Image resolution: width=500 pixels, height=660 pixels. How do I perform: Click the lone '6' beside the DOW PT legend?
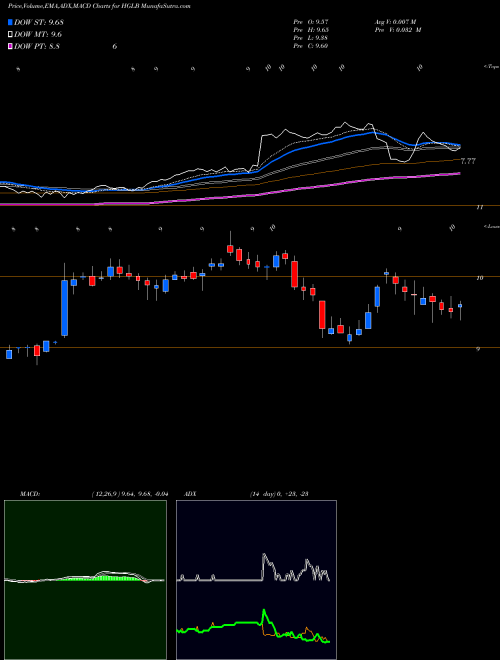point(114,46)
